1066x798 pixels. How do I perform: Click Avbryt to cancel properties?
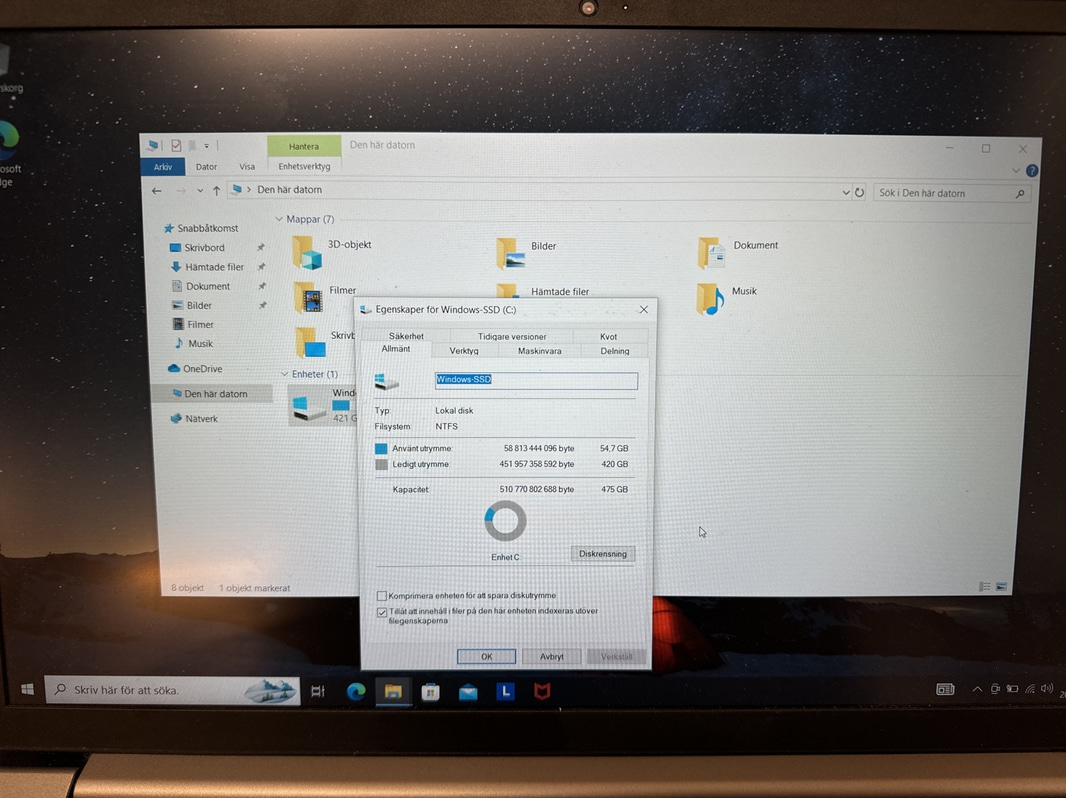551,656
